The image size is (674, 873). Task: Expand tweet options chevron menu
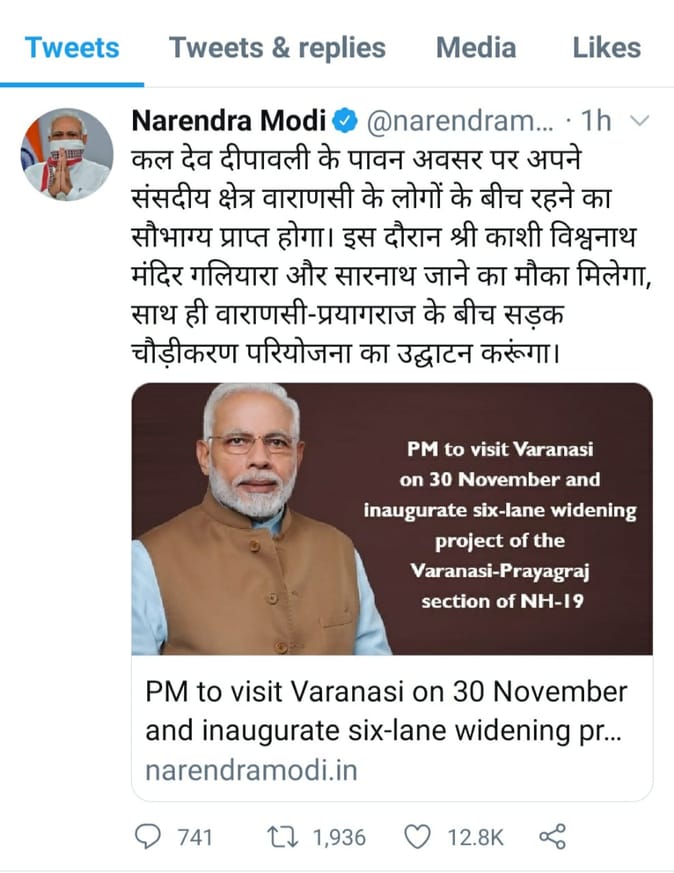click(641, 120)
